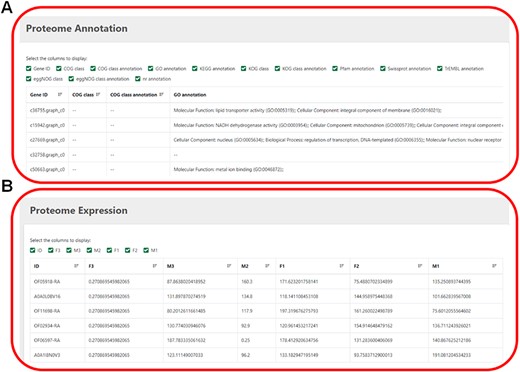Image resolution: width=520 pixels, height=372 pixels.
Task: Click the Proteome Annotation heading
Action: point(77,29)
